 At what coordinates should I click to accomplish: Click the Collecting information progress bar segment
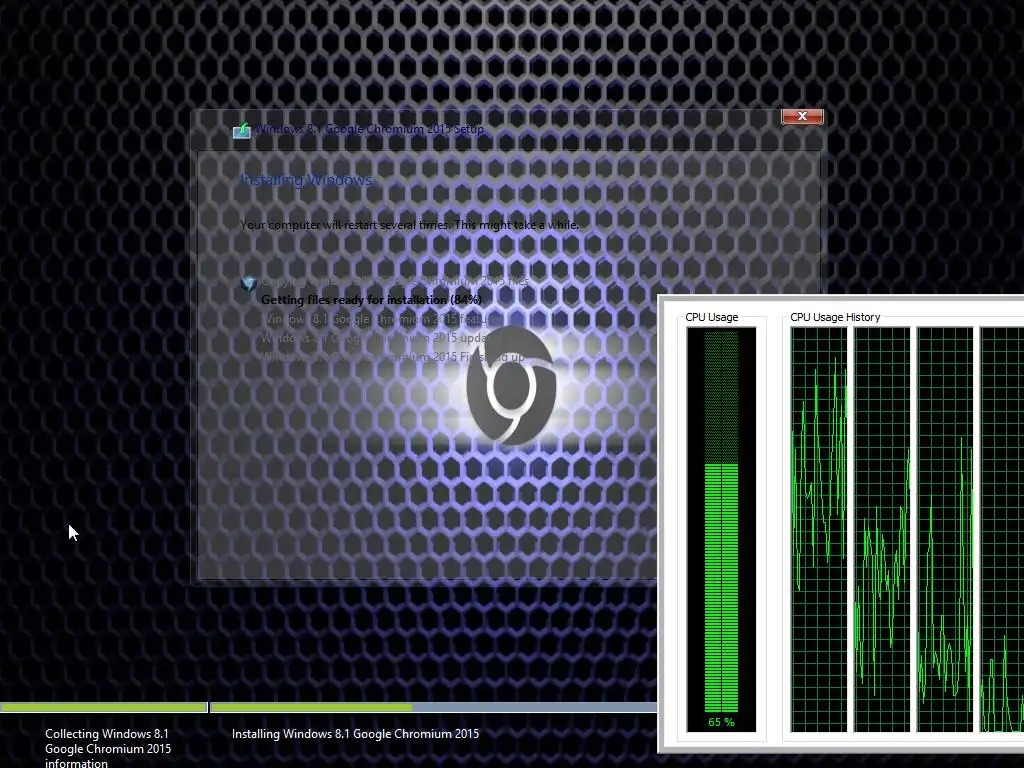103,707
